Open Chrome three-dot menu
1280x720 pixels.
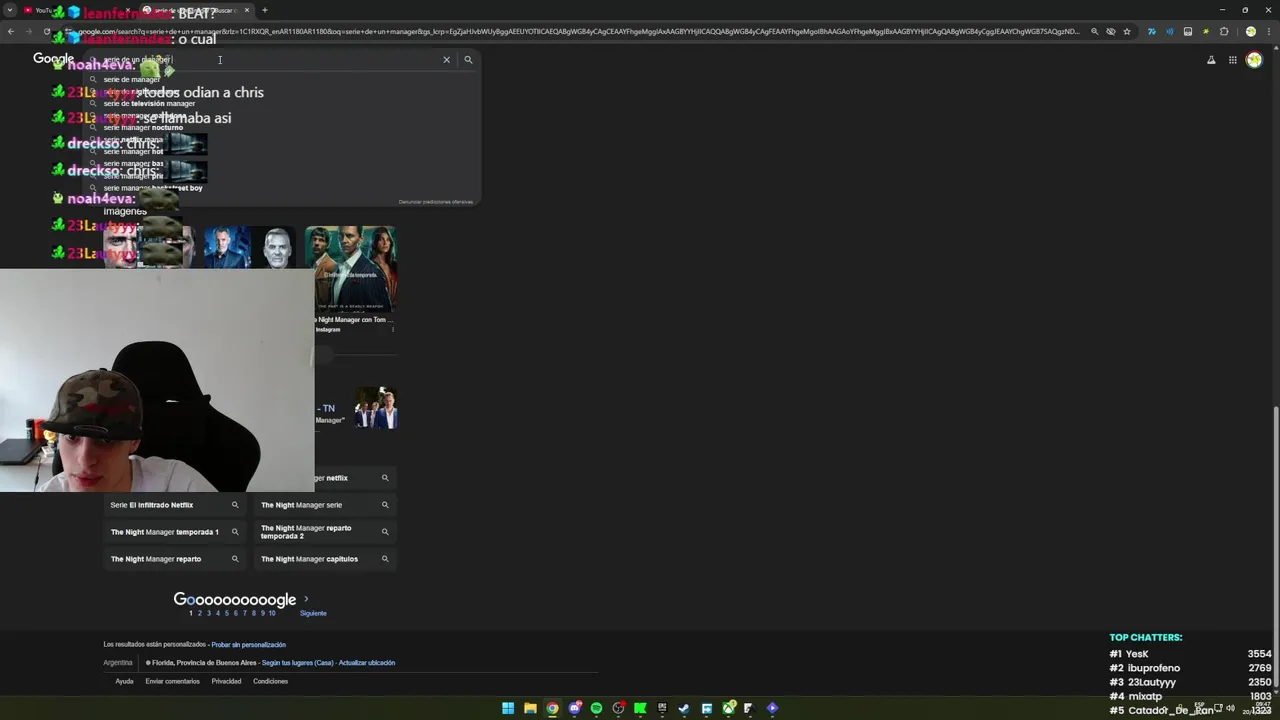1268,32
